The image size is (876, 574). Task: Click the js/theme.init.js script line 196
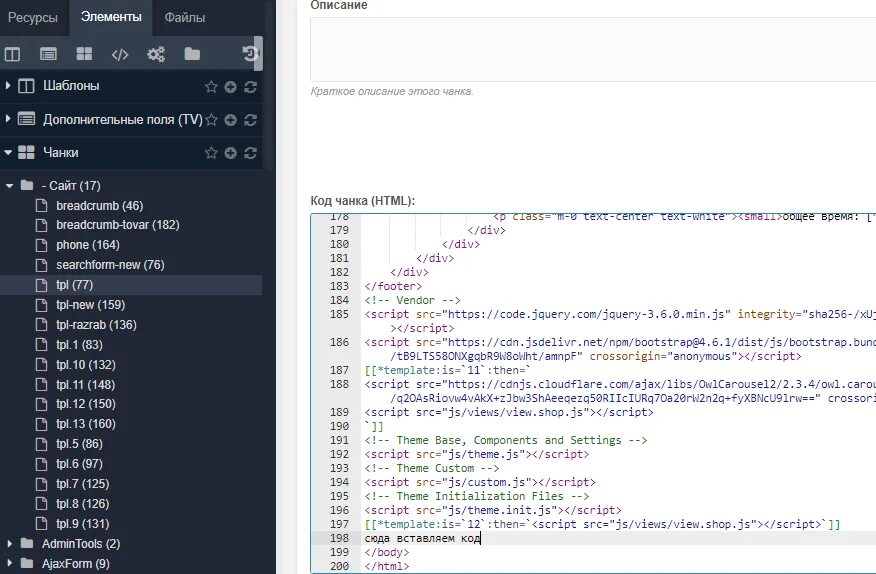(x=493, y=510)
